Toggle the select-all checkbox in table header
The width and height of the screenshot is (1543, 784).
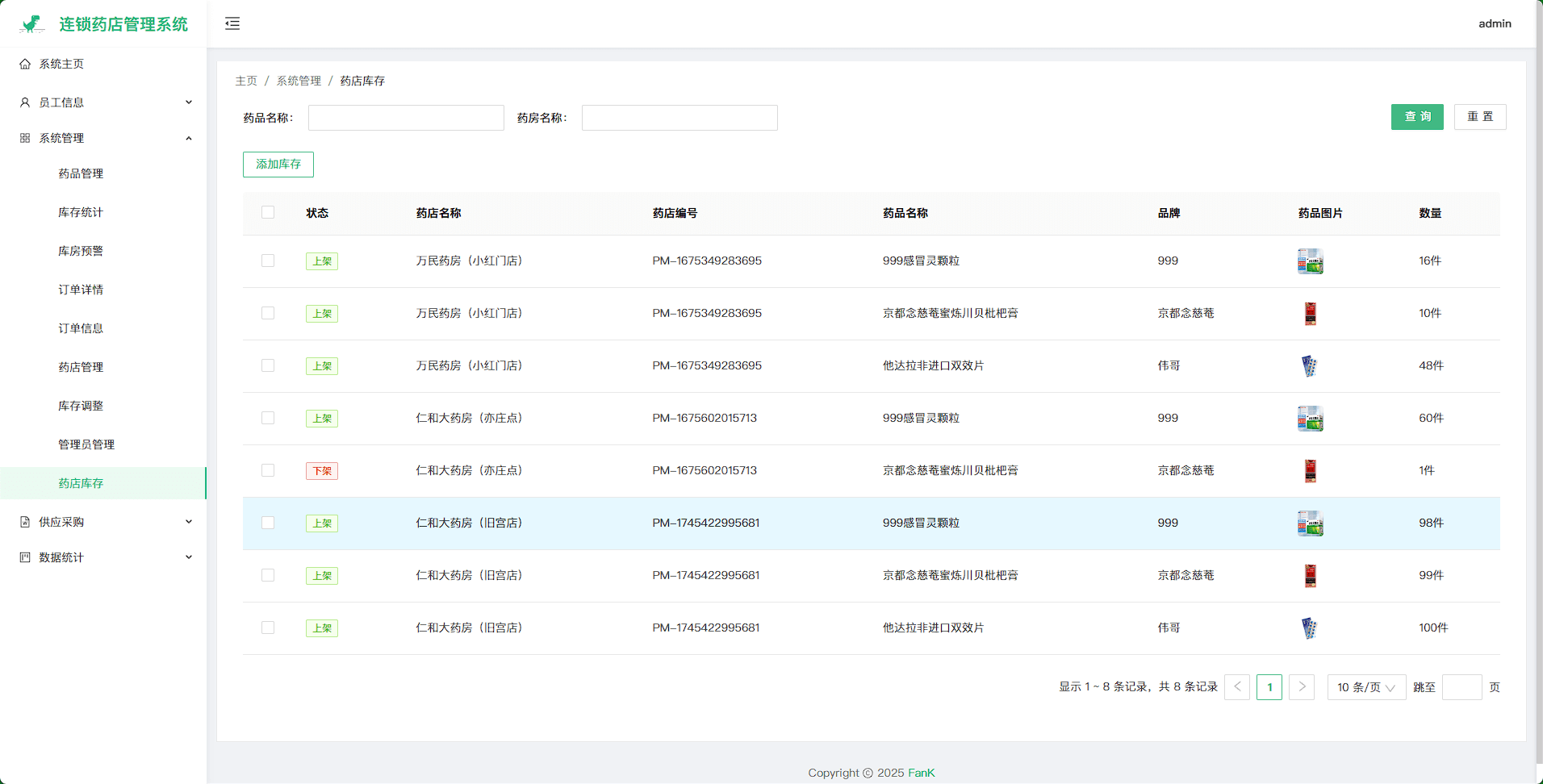point(268,212)
